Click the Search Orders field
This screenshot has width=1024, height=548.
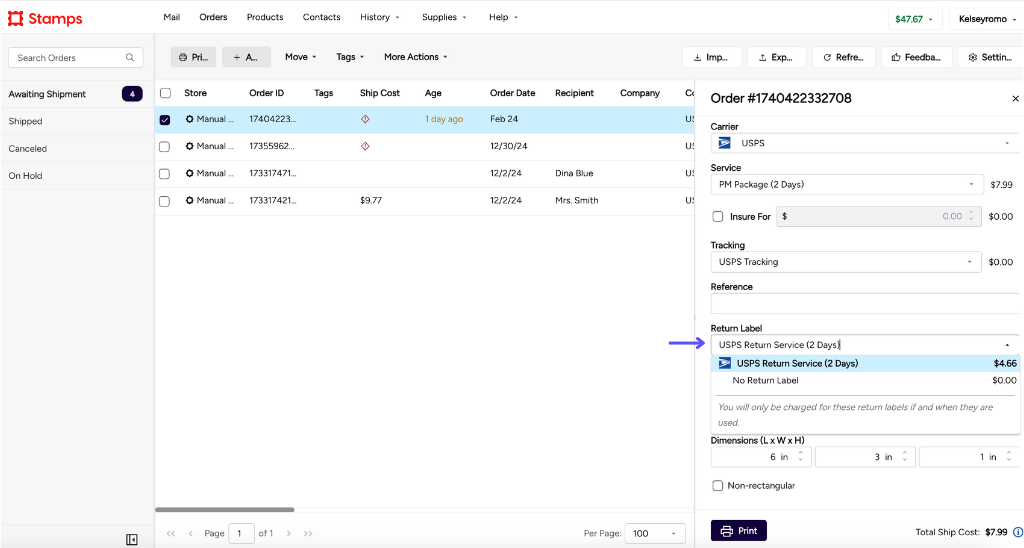76,57
